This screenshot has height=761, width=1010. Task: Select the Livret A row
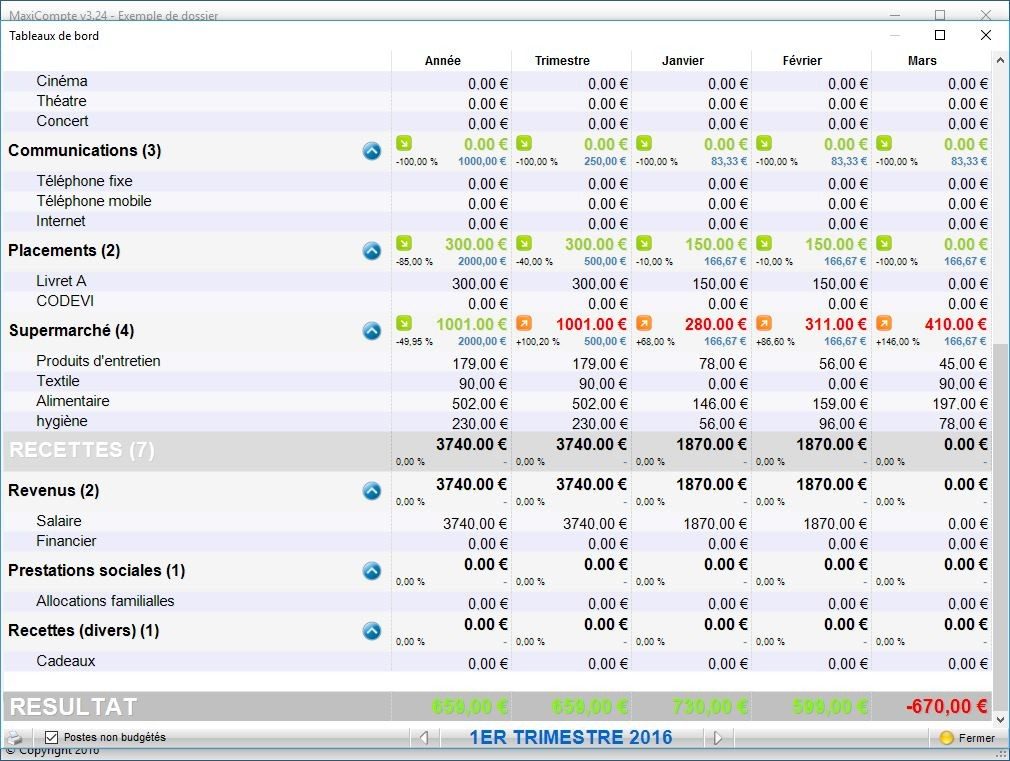click(x=497, y=282)
